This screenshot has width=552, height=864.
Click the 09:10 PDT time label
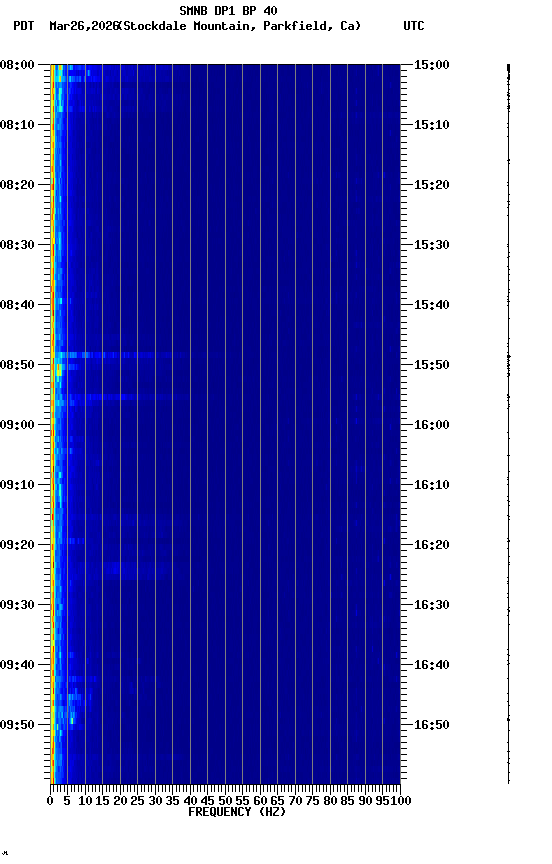[17, 485]
